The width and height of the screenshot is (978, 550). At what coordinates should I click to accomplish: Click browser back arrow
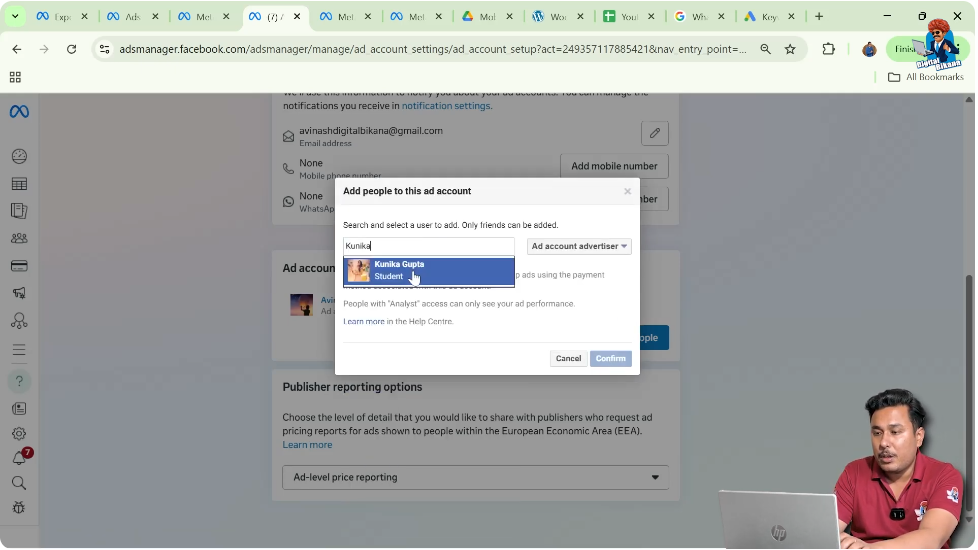click(17, 49)
